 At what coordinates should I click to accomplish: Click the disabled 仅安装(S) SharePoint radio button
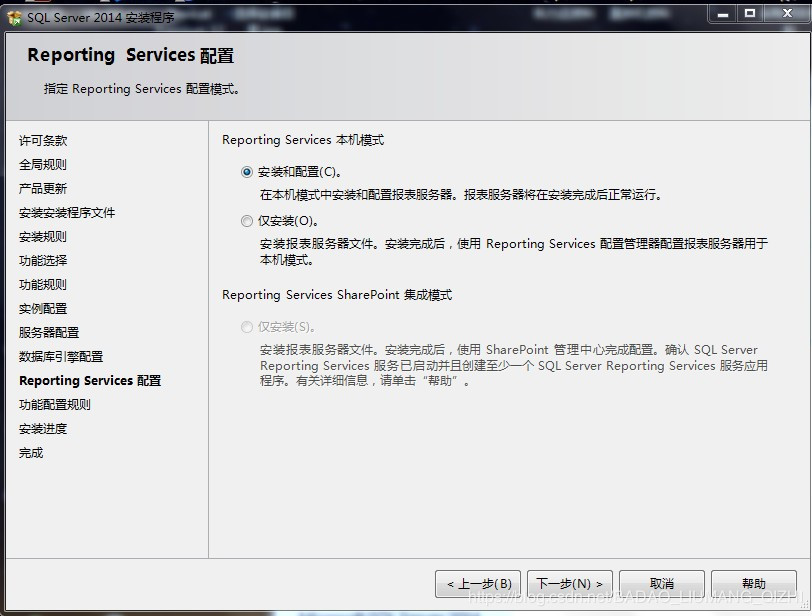pyautogui.click(x=247, y=327)
